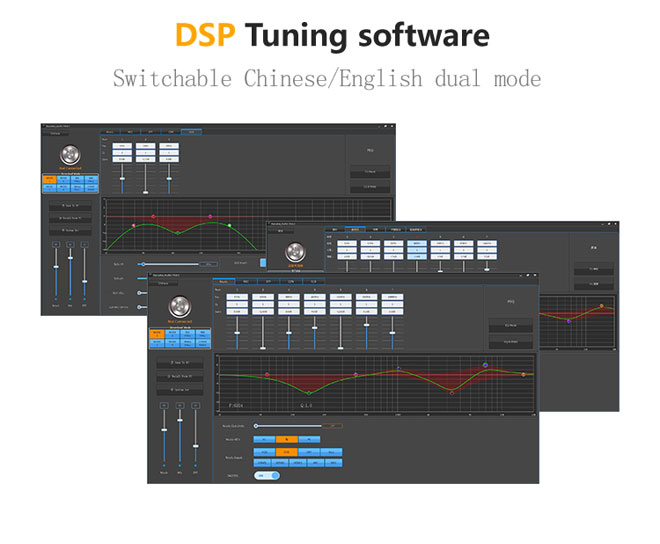Click band 1 frequency field in front window
Viewport: 660px width, 544px height.
(237, 297)
